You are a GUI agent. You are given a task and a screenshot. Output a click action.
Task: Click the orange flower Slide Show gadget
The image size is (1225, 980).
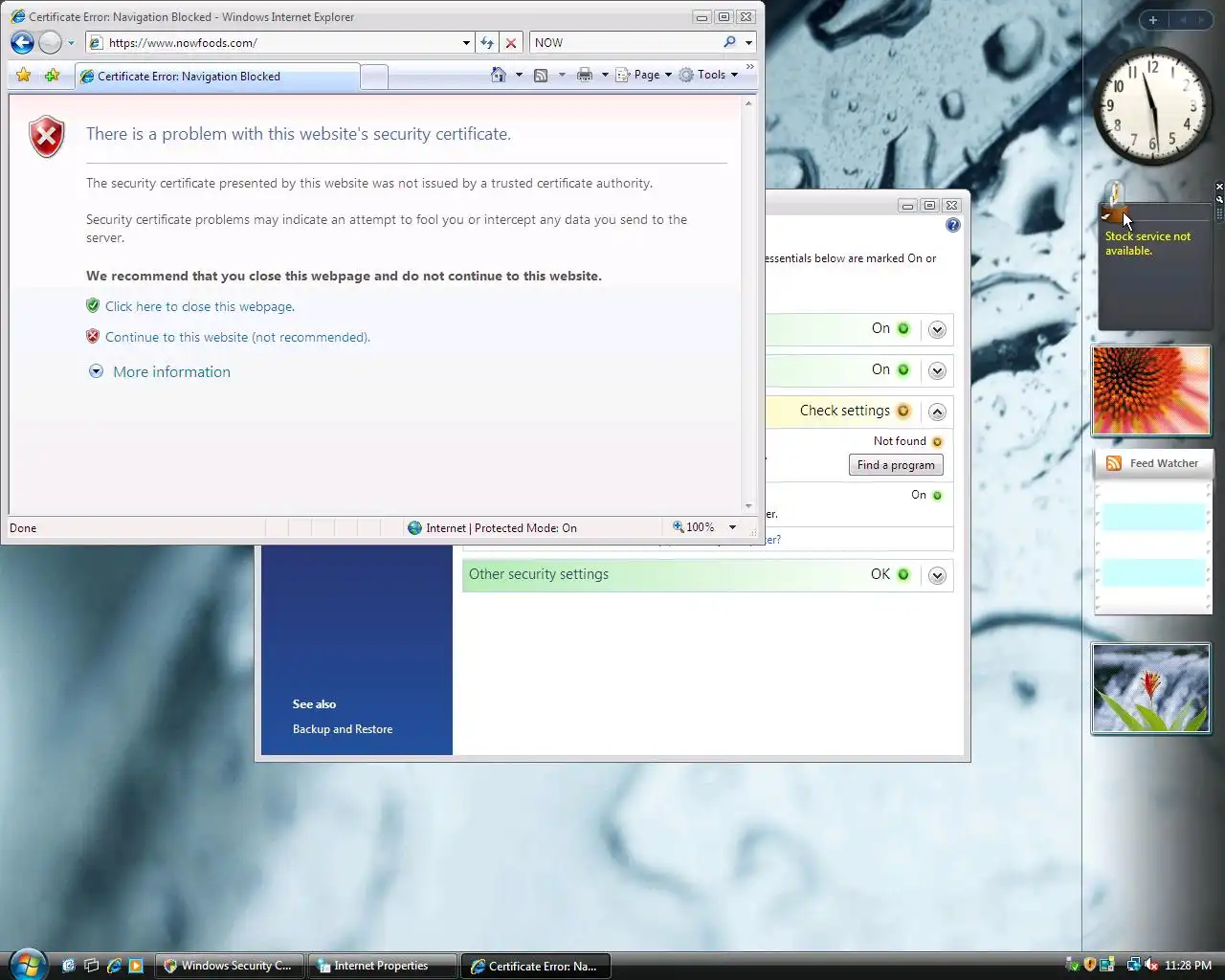click(x=1151, y=390)
